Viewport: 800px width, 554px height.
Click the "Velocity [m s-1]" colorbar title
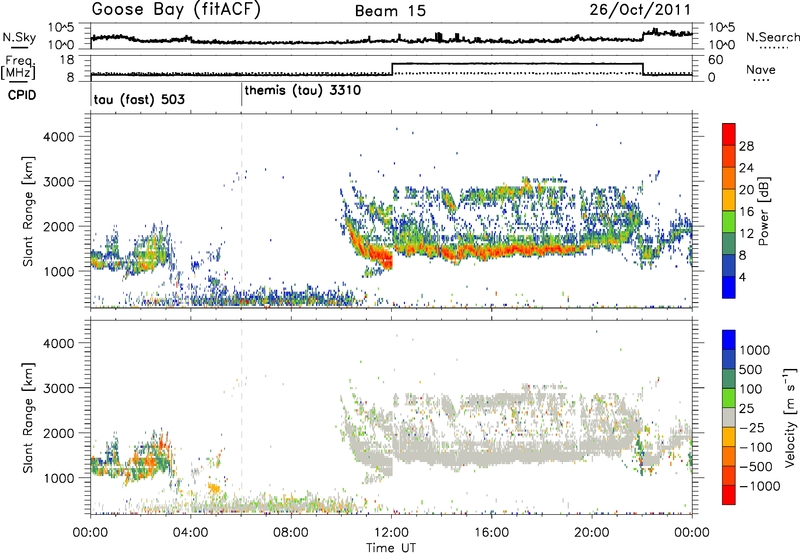(790, 417)
